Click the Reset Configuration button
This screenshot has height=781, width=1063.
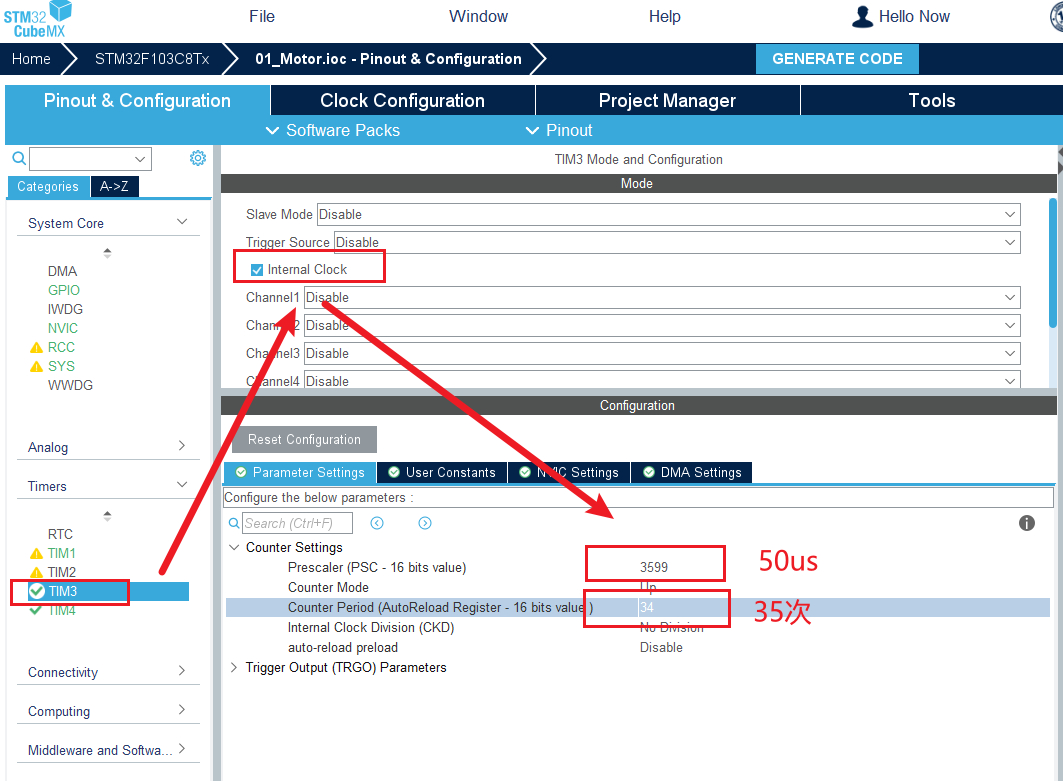(304, 439)
